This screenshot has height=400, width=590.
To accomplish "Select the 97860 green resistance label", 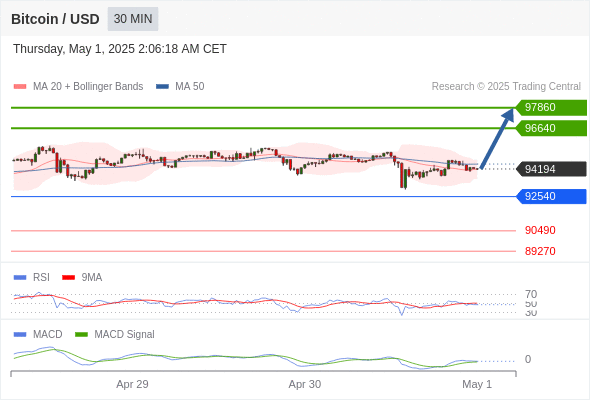I will click(x=551, y=108).
